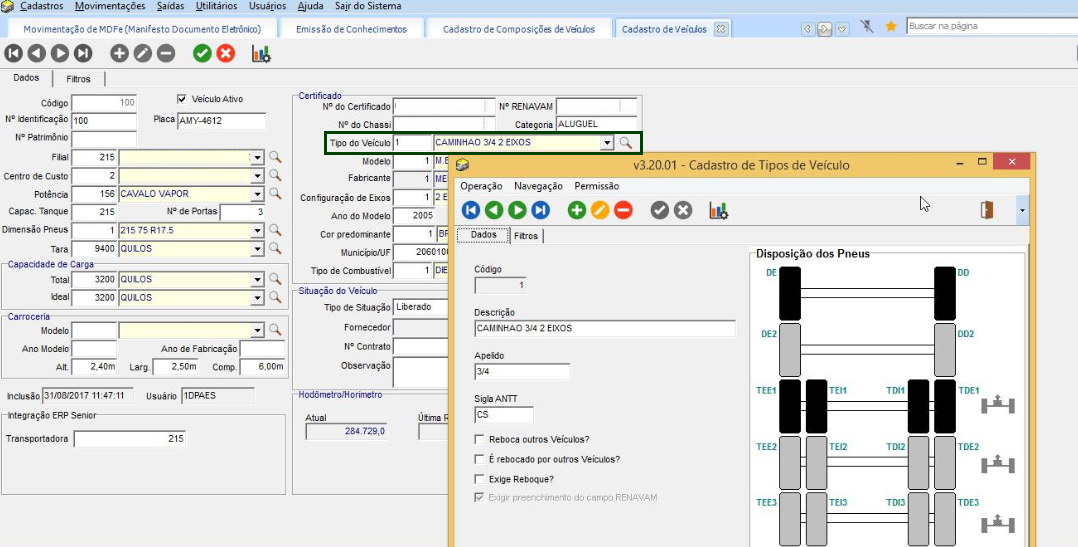Open the Navegação menu in popup
The width and height of the screenshot is (1078, 547).
(538, 186)
